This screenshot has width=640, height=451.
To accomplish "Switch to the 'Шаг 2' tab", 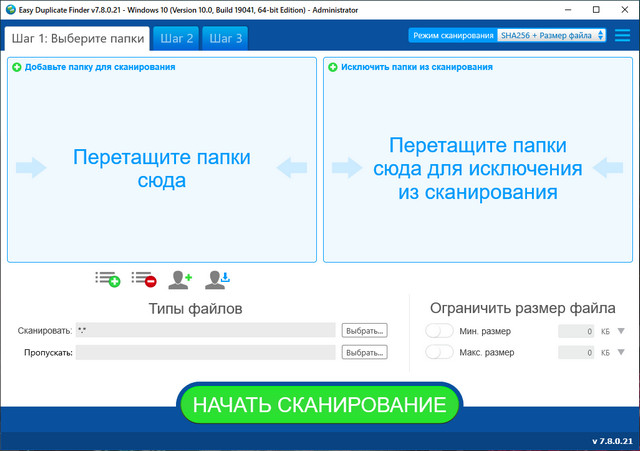I will tap(176, 39).
